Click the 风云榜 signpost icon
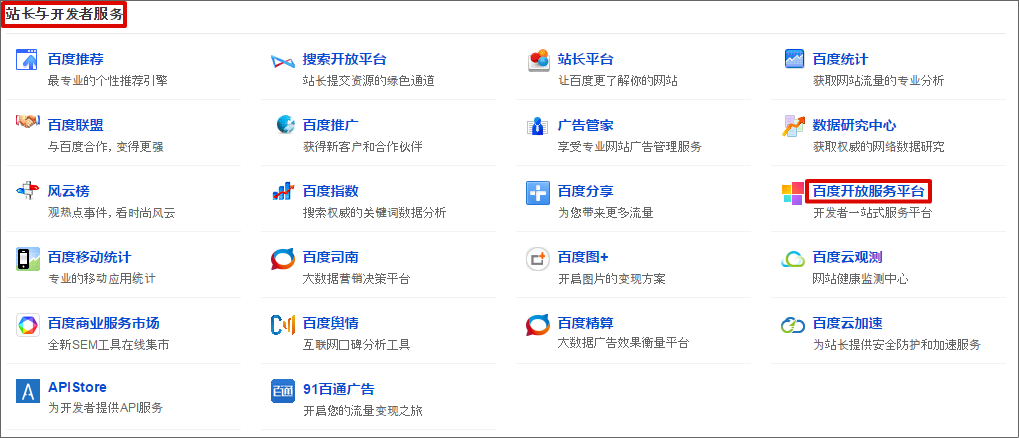 point(28,191)
